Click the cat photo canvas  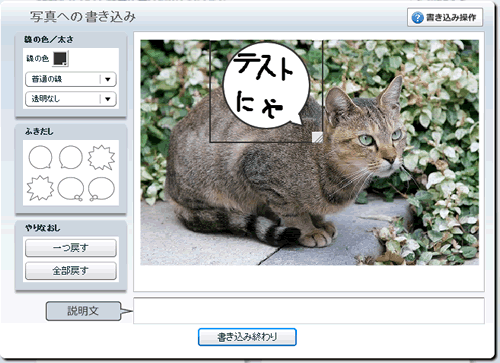(x=309, y=152)
